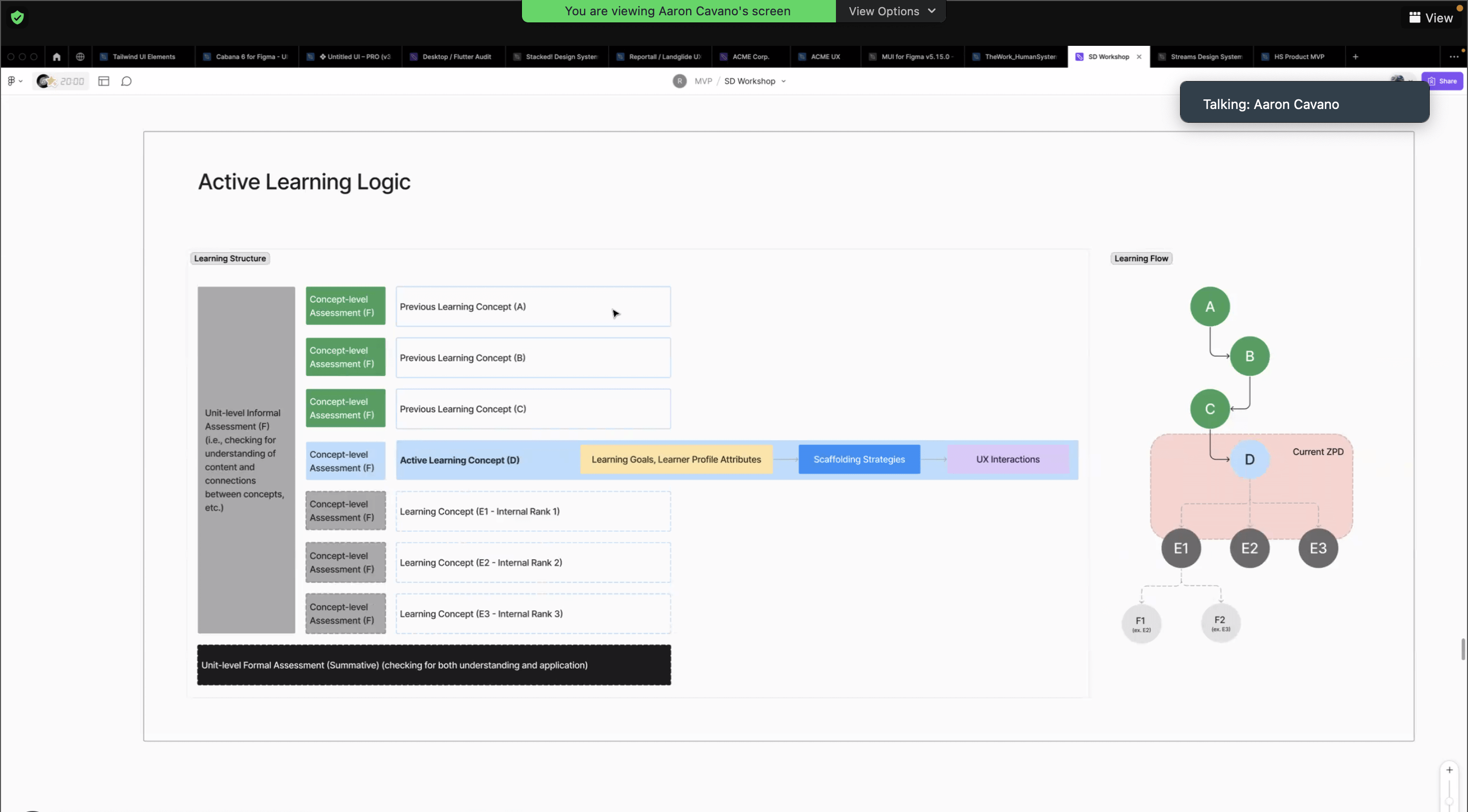Click the purple Share button
The height and width of the screenshot is (812, 1468).
coord(1443,82)
